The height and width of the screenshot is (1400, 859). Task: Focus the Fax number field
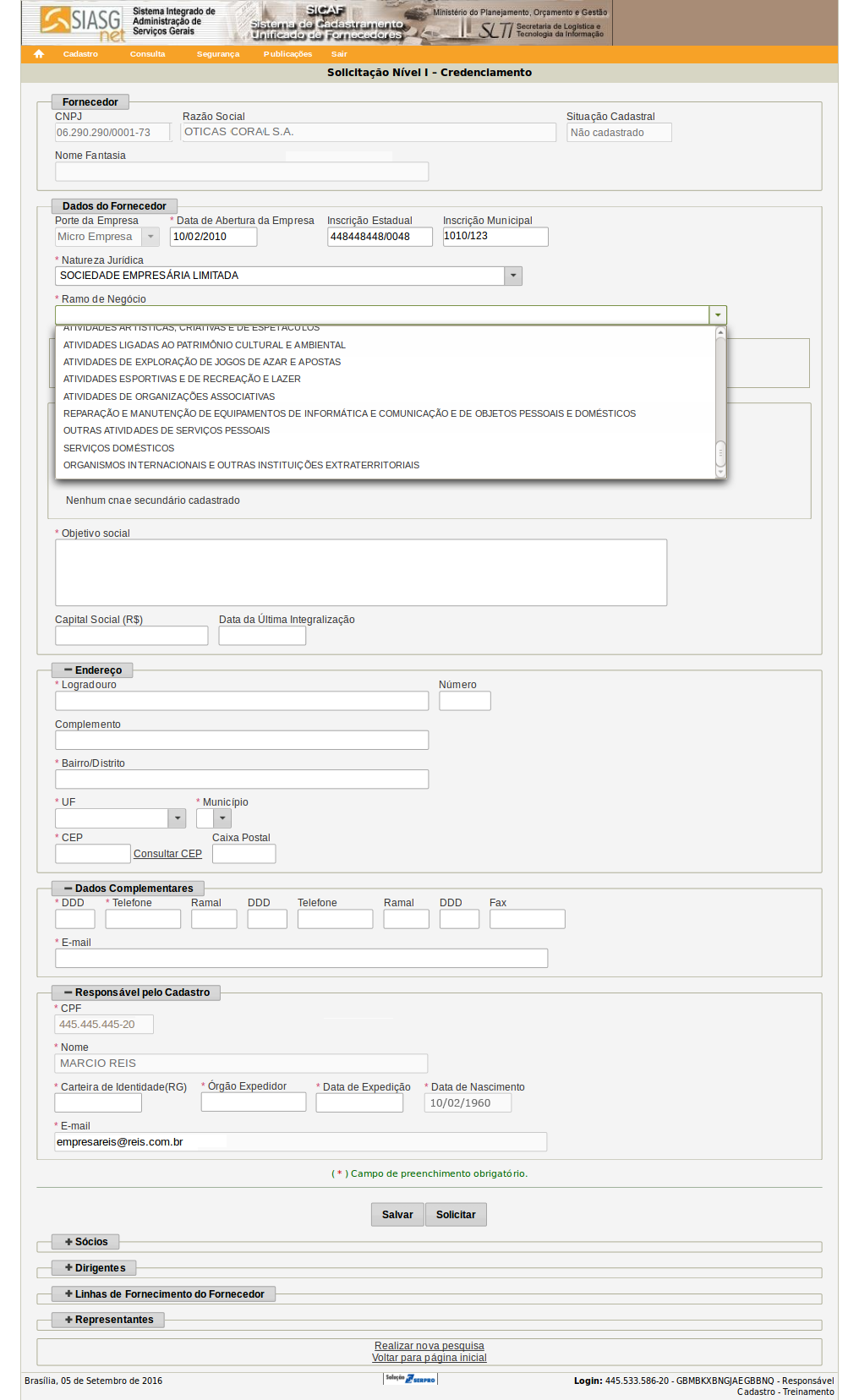[x=528, y=919]
